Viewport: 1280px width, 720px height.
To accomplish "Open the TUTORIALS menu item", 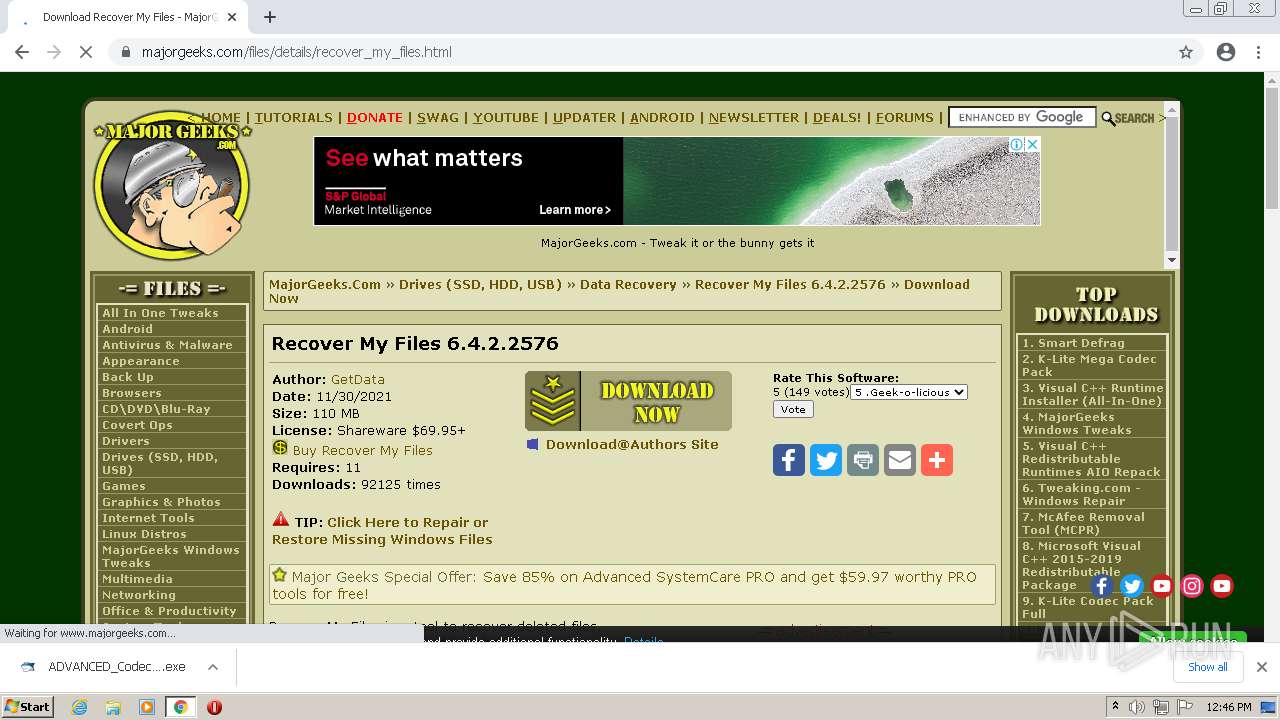I will point(293,117).
